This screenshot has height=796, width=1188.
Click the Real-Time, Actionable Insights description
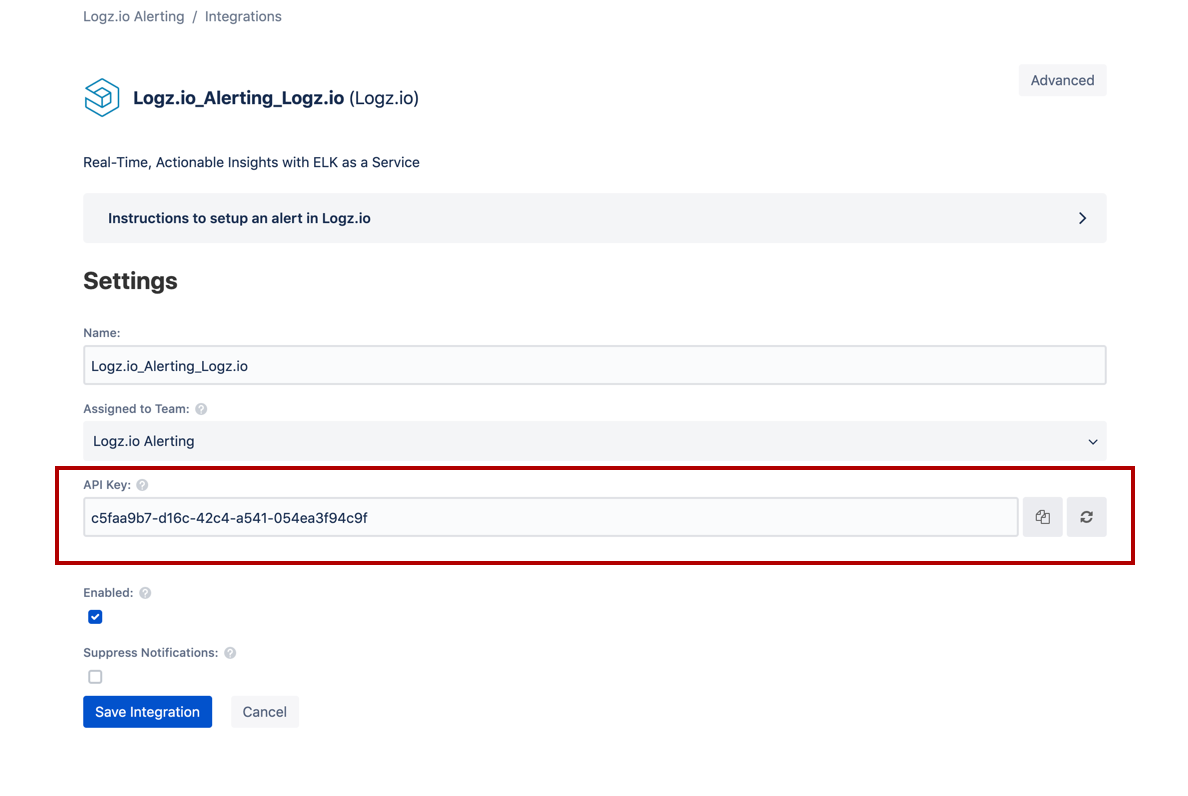click(x=252, y=163)
